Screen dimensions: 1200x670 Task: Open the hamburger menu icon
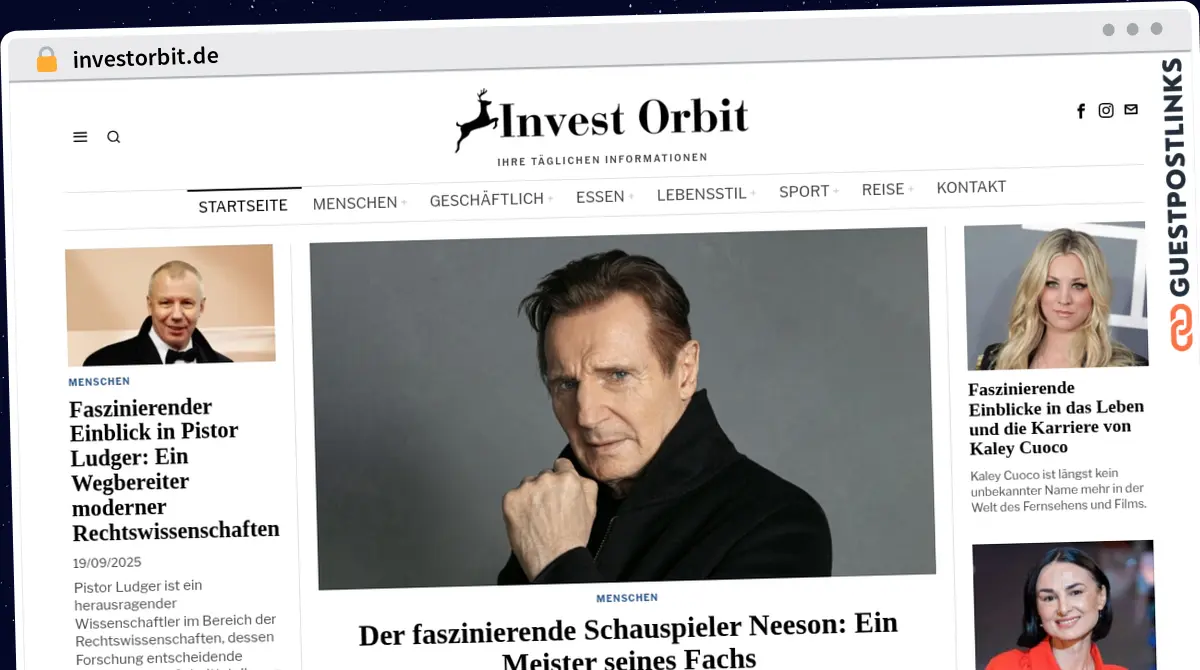pyautogui.click(x=80, y=137)
